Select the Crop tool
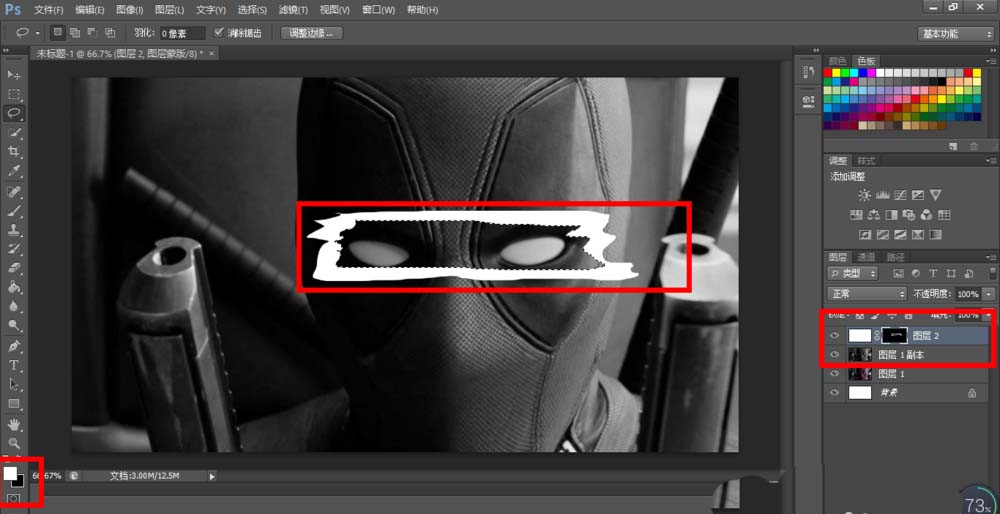Screen dimensions: 1000x514 (14, 152)
